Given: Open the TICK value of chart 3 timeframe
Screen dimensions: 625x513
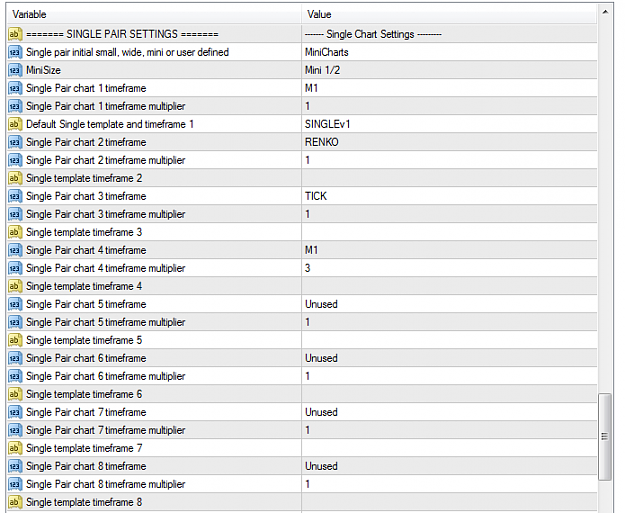Looking at the screenshot, I should [449, 196].
